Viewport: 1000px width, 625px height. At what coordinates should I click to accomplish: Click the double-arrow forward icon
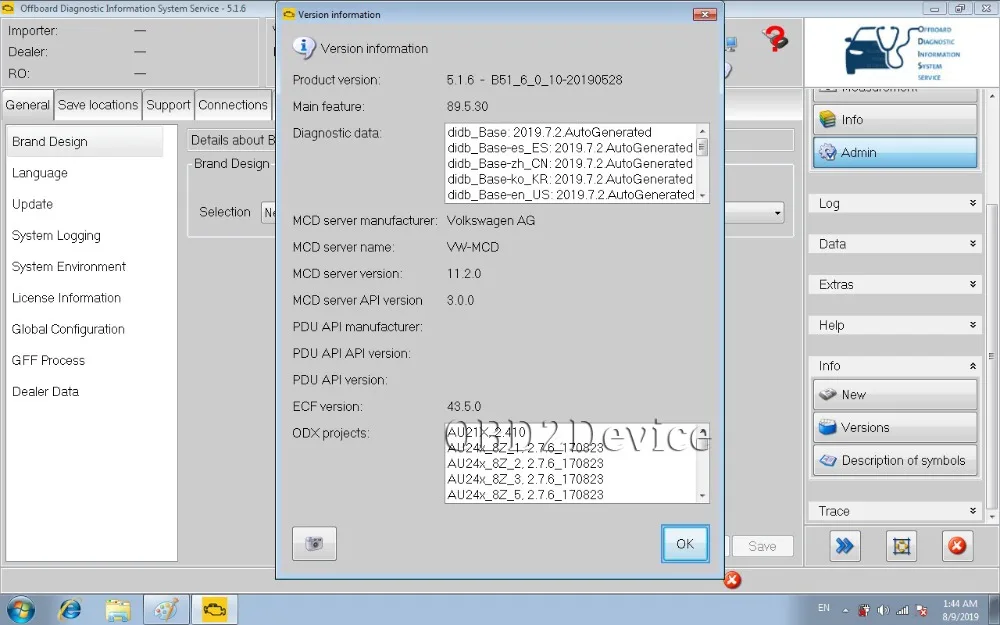(844, 546)
